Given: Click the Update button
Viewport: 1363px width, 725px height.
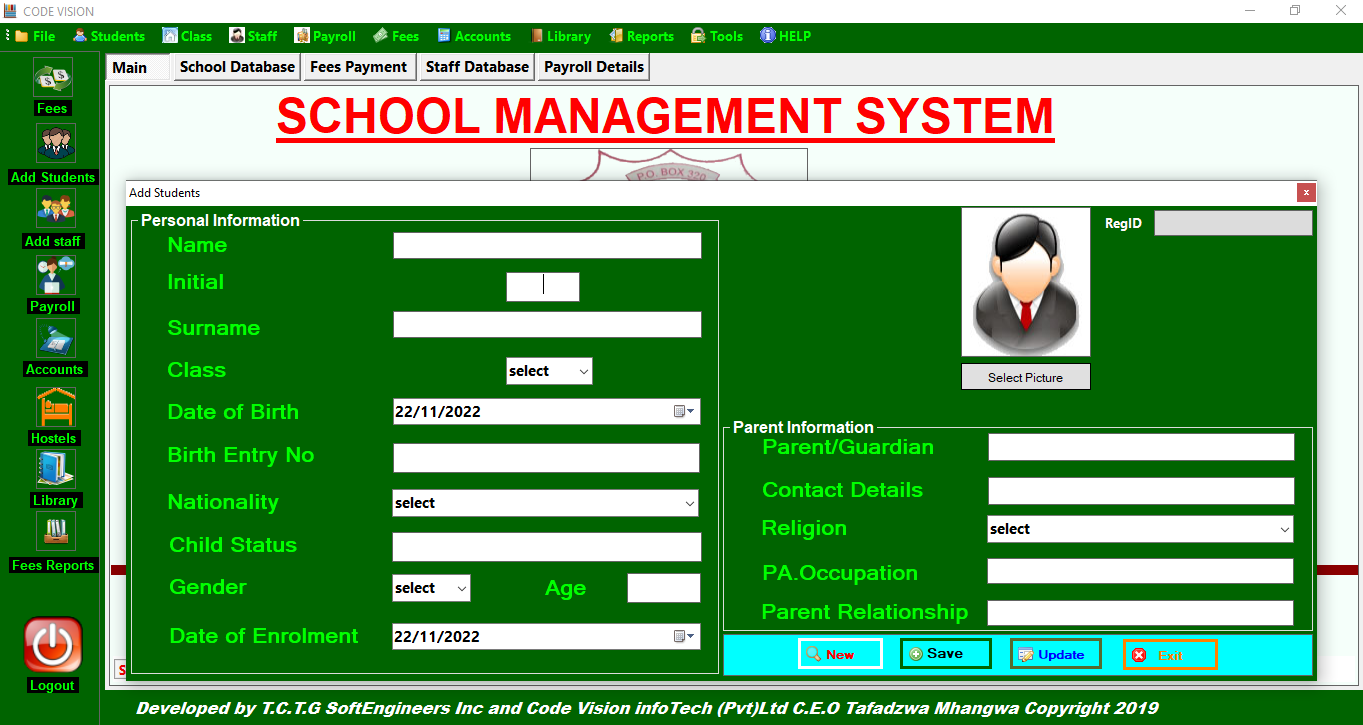Looking at the screenshot, I should pyautogui.click(x=1055, y=654).
